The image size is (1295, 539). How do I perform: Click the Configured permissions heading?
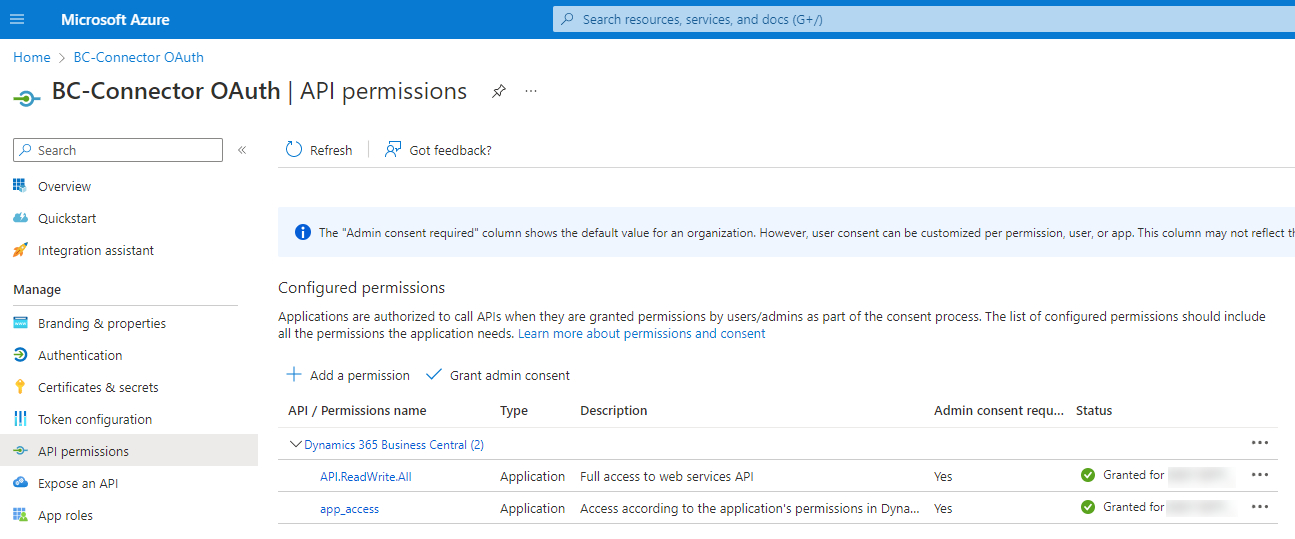[x=361, y=287]
